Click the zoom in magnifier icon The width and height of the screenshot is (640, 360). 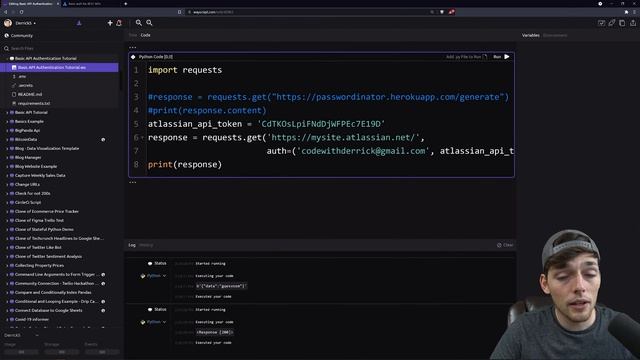(139, 23)
